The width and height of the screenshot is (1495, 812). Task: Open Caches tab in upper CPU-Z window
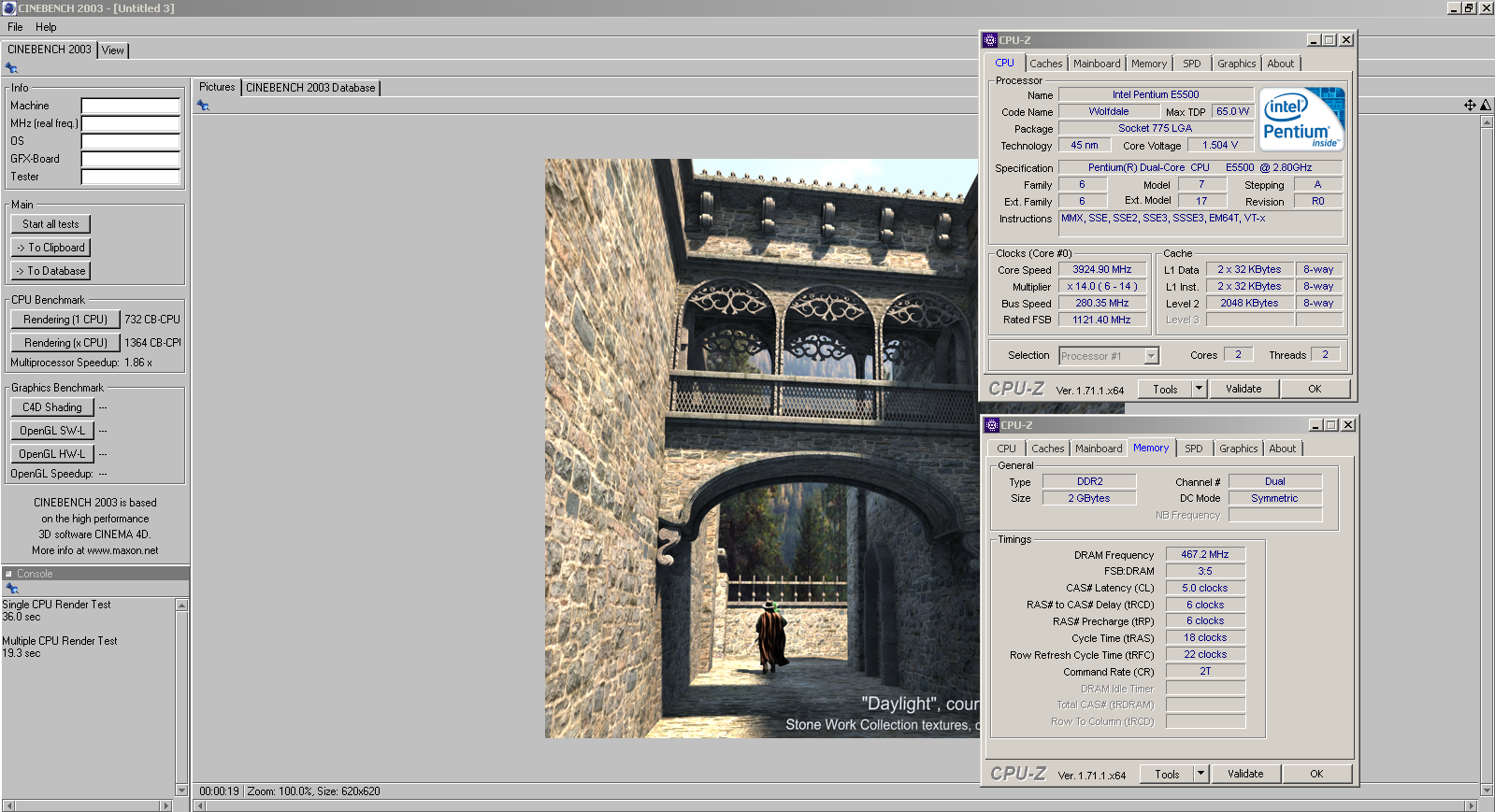(1046, 64)
